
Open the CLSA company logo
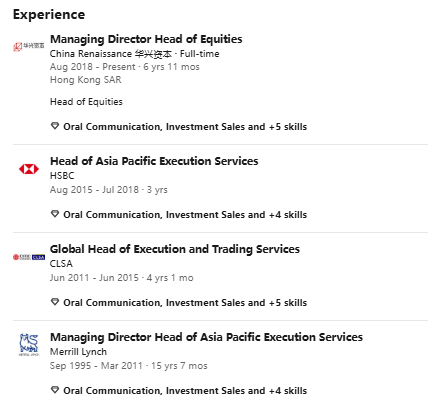[29, 257]
